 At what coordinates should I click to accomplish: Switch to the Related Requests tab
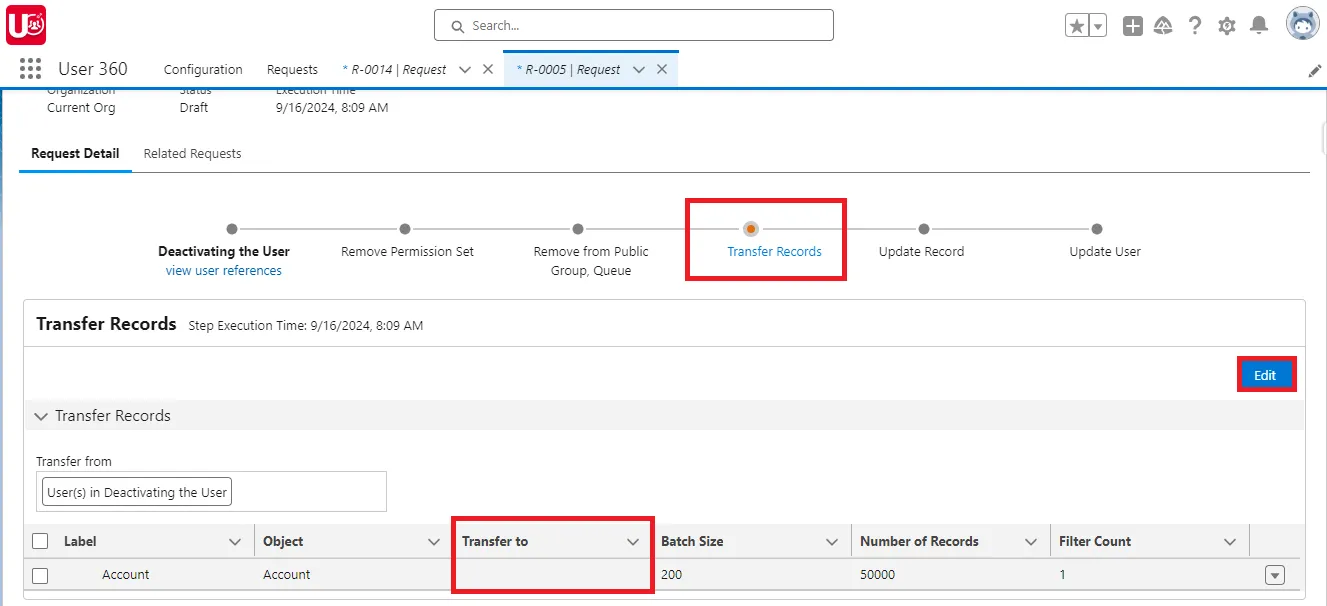tap(192, 153)
